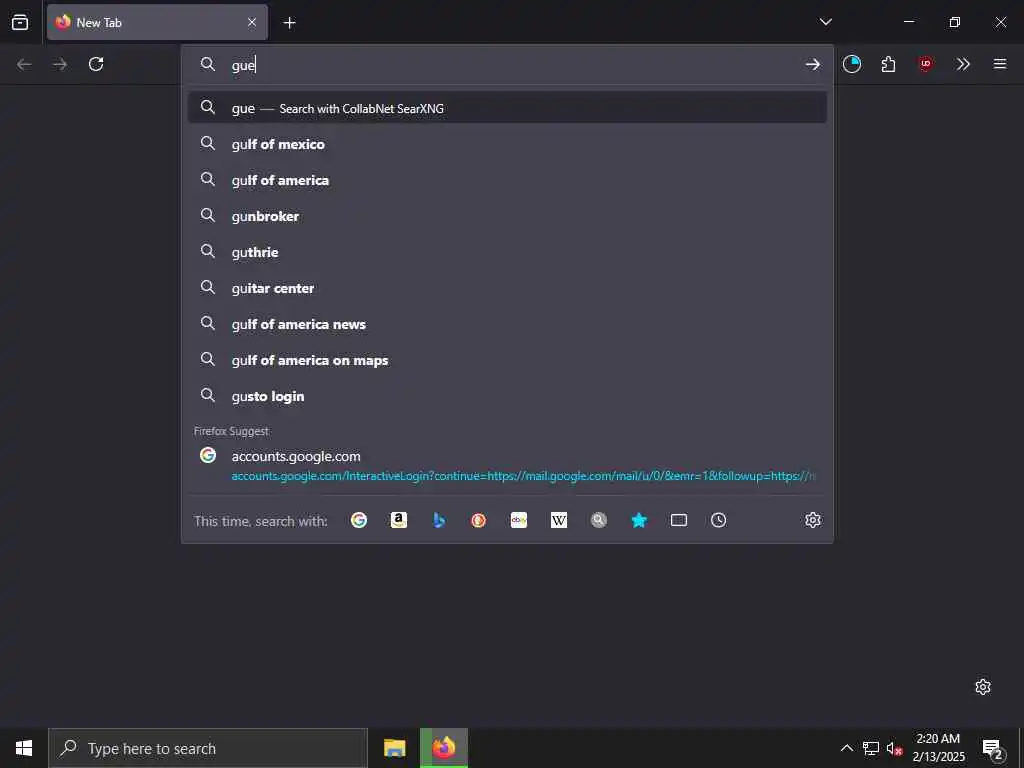Search this time with Bing

point(439,520)
